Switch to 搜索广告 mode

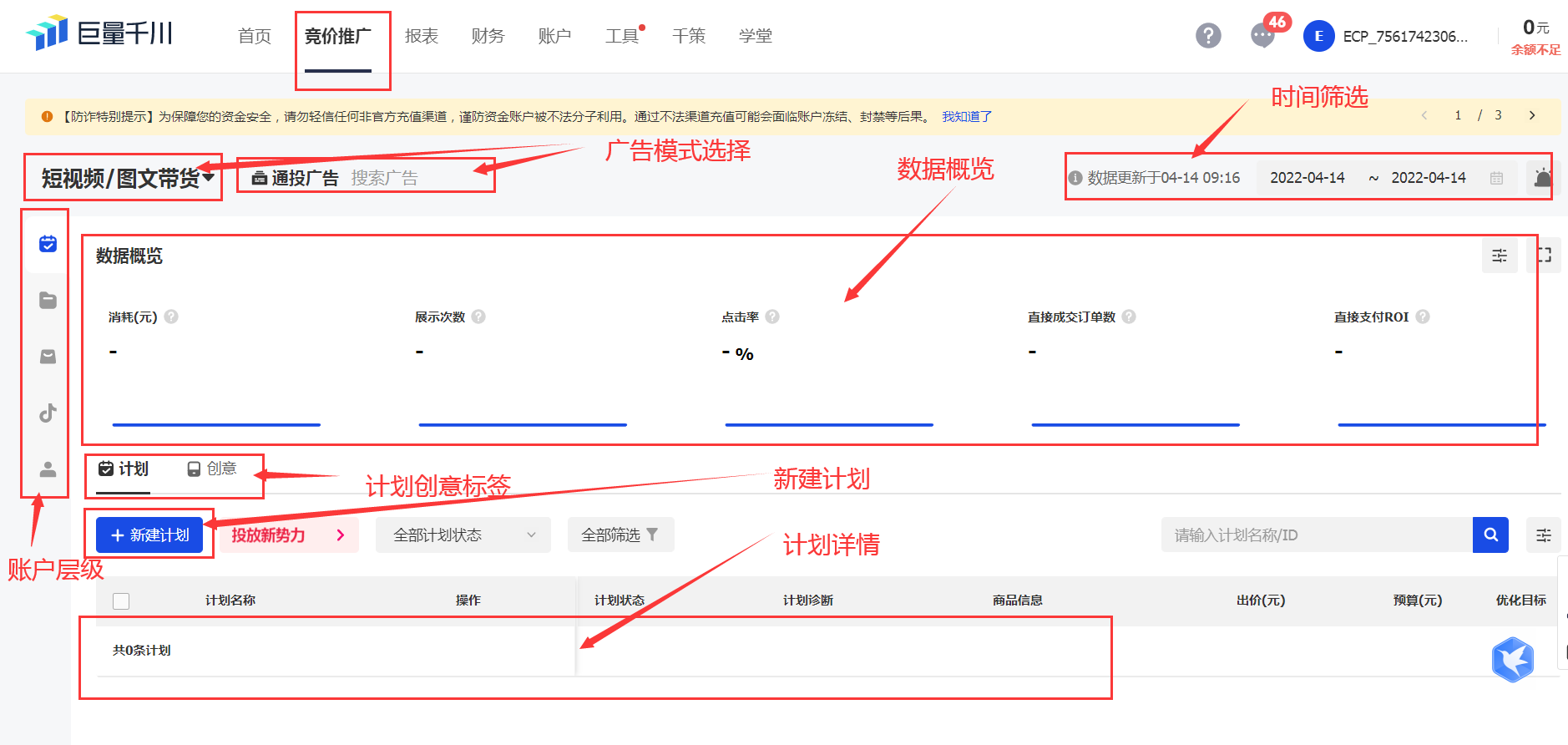point(384,178)
